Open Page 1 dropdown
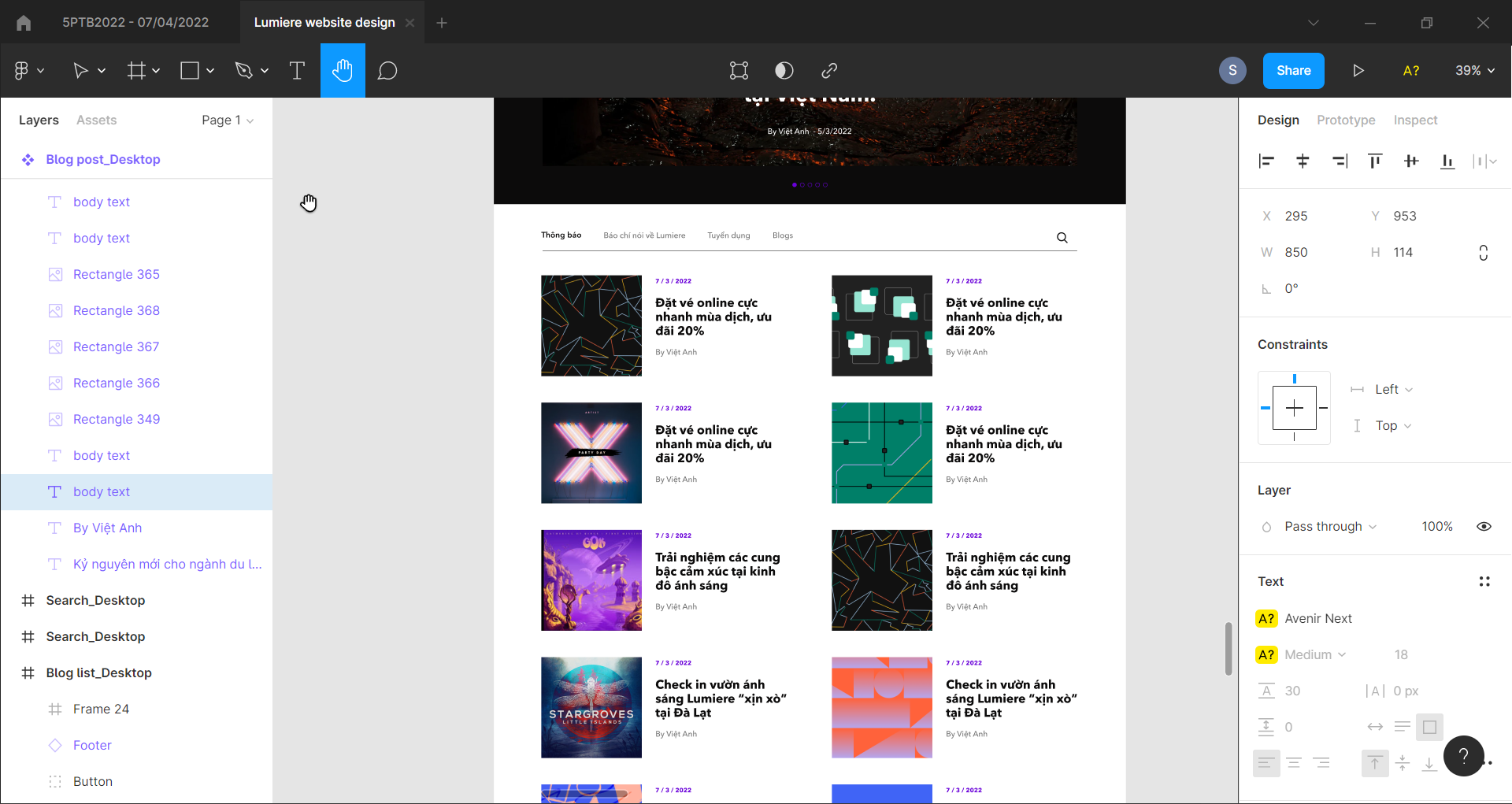This screenshot has width=1512, height=804. coord(228,120)
